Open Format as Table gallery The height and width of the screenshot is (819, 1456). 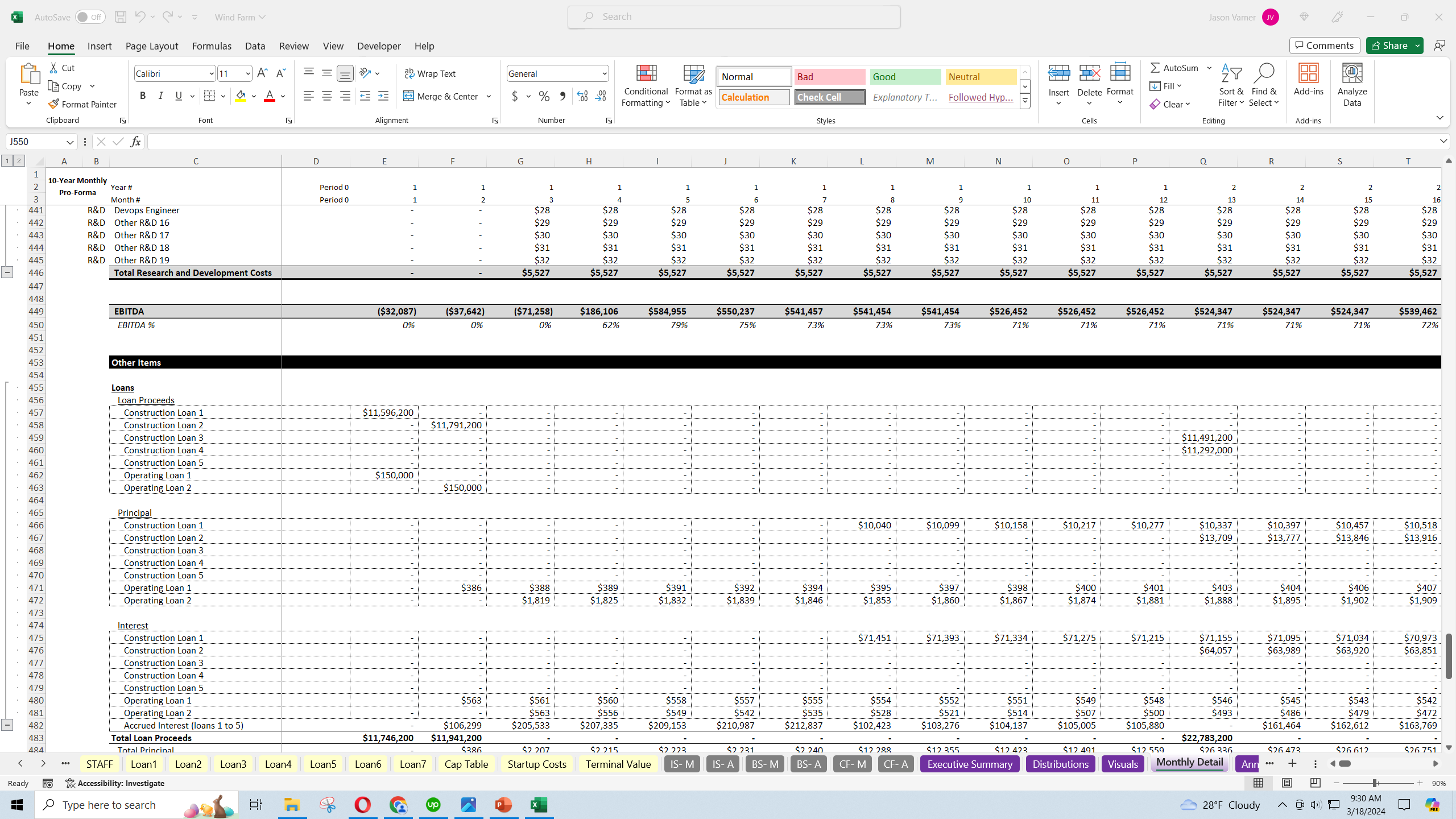pyautogui.click(x=693, y=85)
